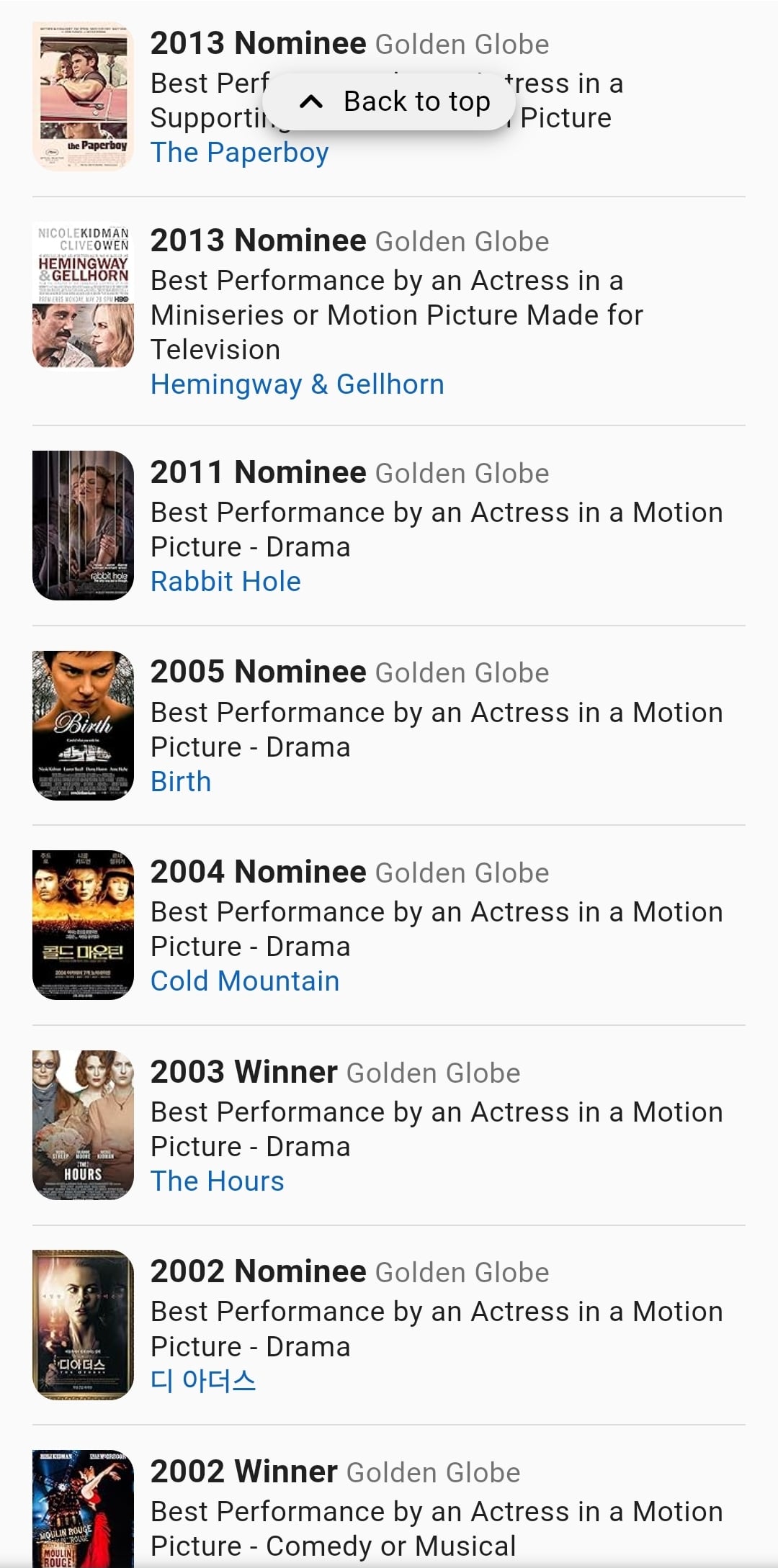Select the 2002 Winner Golden Globe heading
778x1568 pixels.
tap(335, 1472)
